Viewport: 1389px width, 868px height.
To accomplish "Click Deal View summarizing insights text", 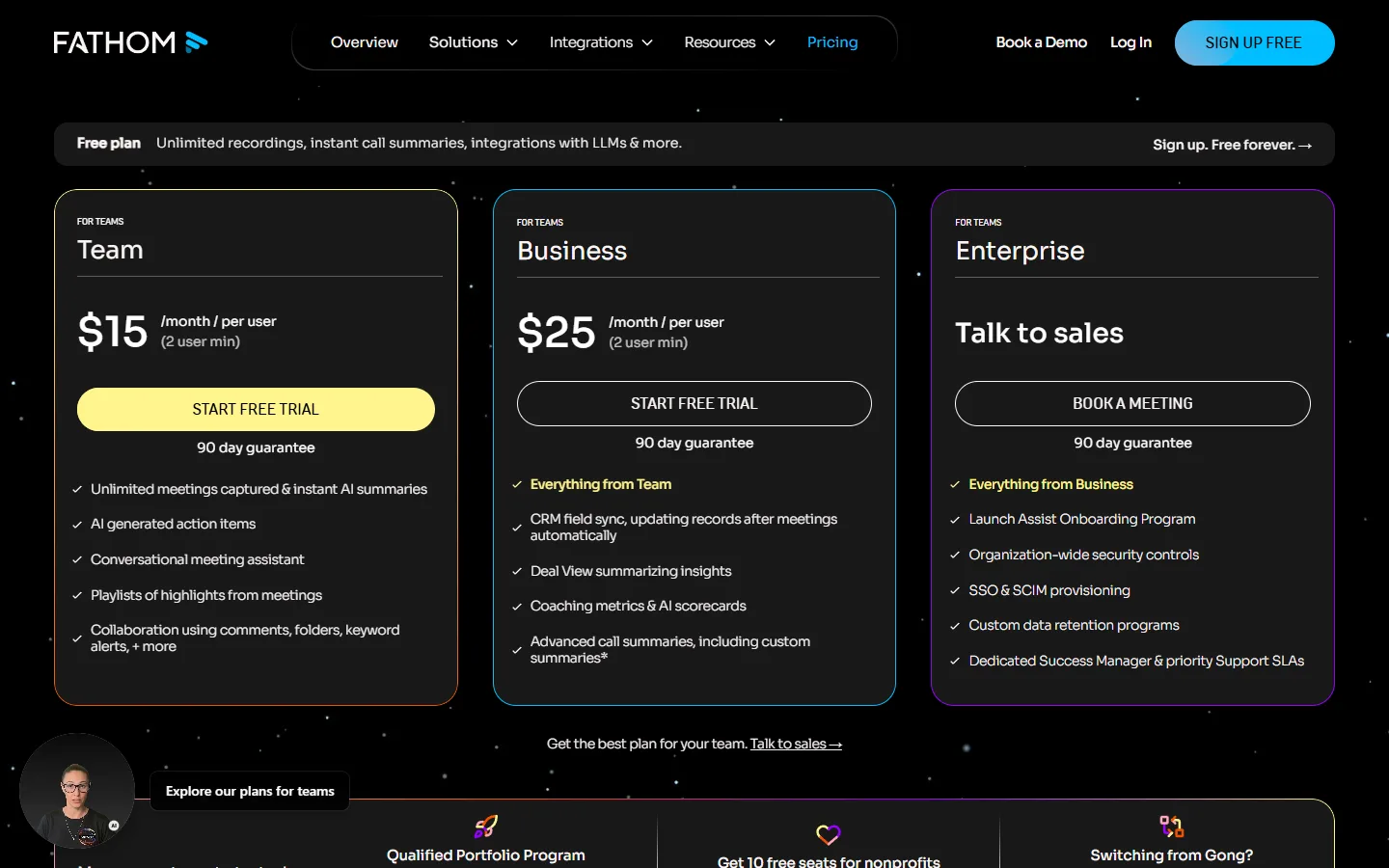I will click(631, 571).
